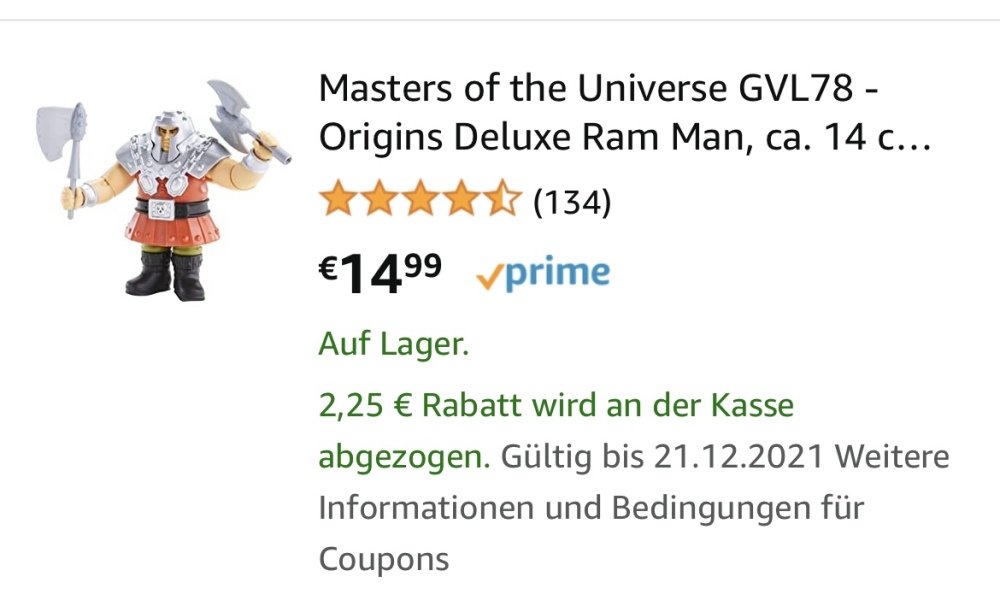
Task: Click the 'abgezogen.' green coupon text
Action: pos(404,458)
